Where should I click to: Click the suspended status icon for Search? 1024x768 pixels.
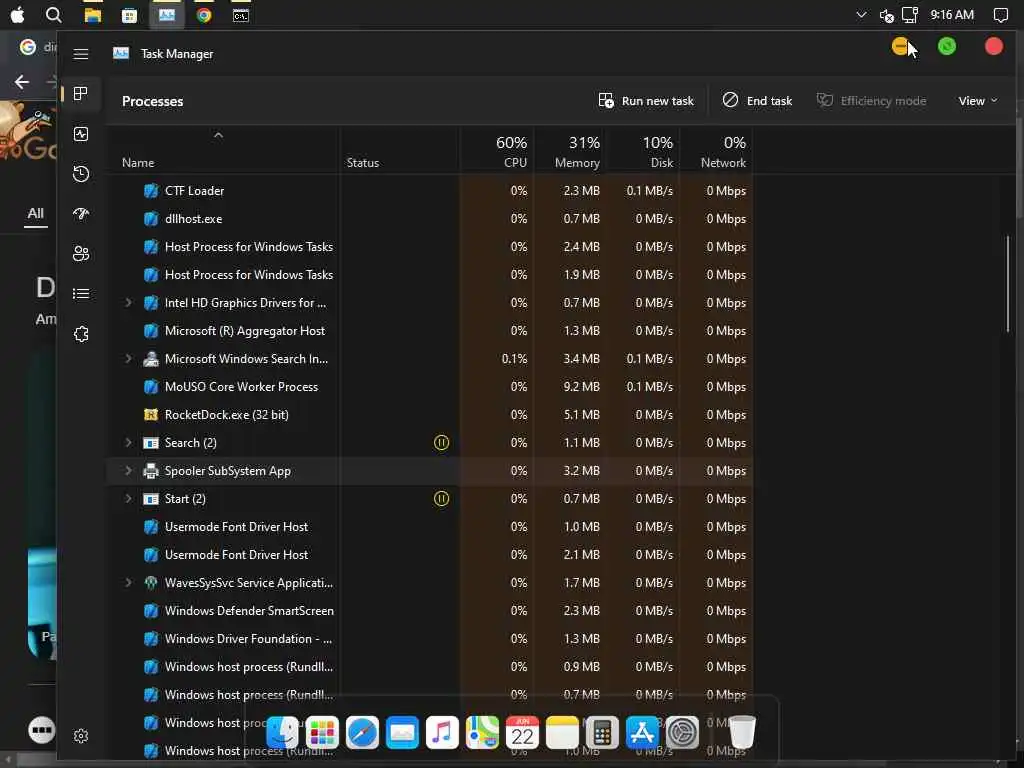pos(441,443)
